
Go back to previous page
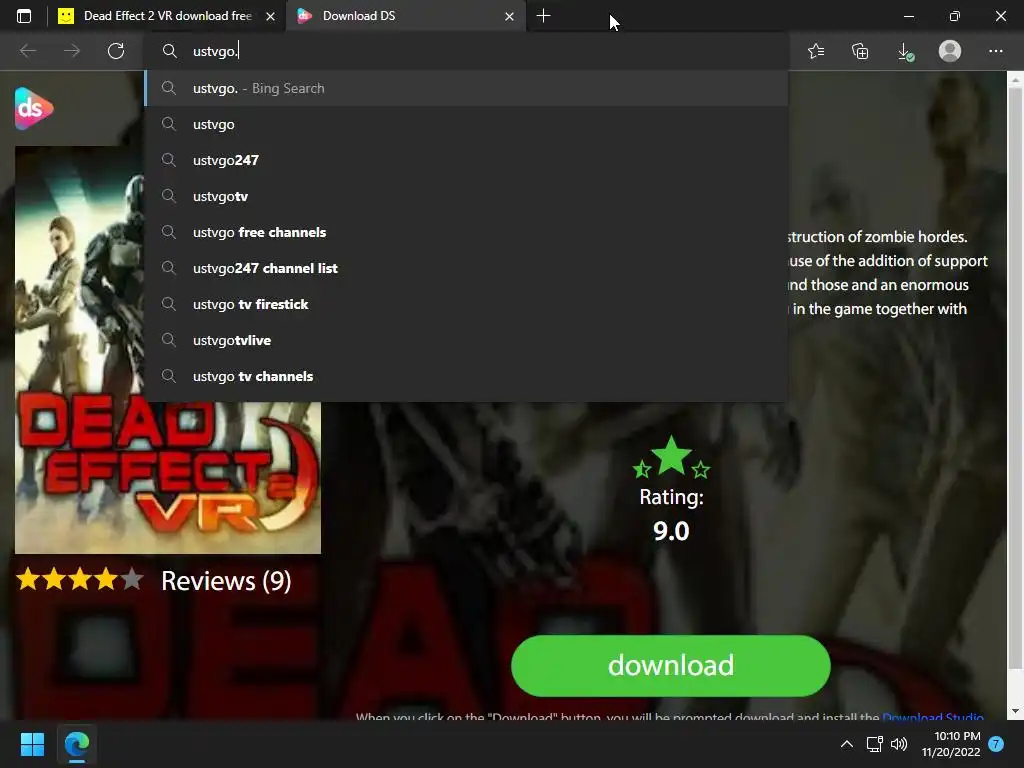tap(28, 51)
